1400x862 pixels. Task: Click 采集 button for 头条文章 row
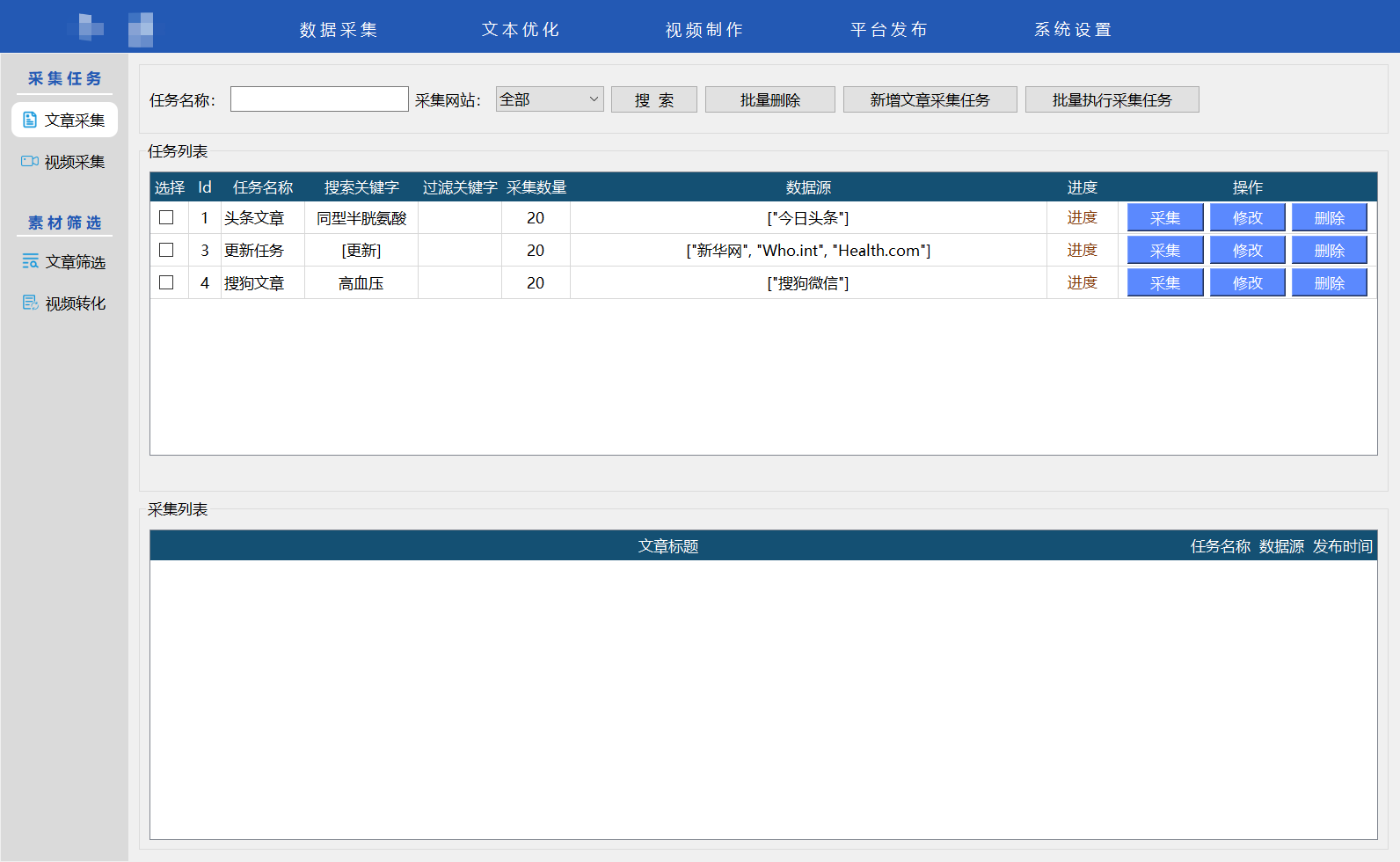click(1165, 217)
